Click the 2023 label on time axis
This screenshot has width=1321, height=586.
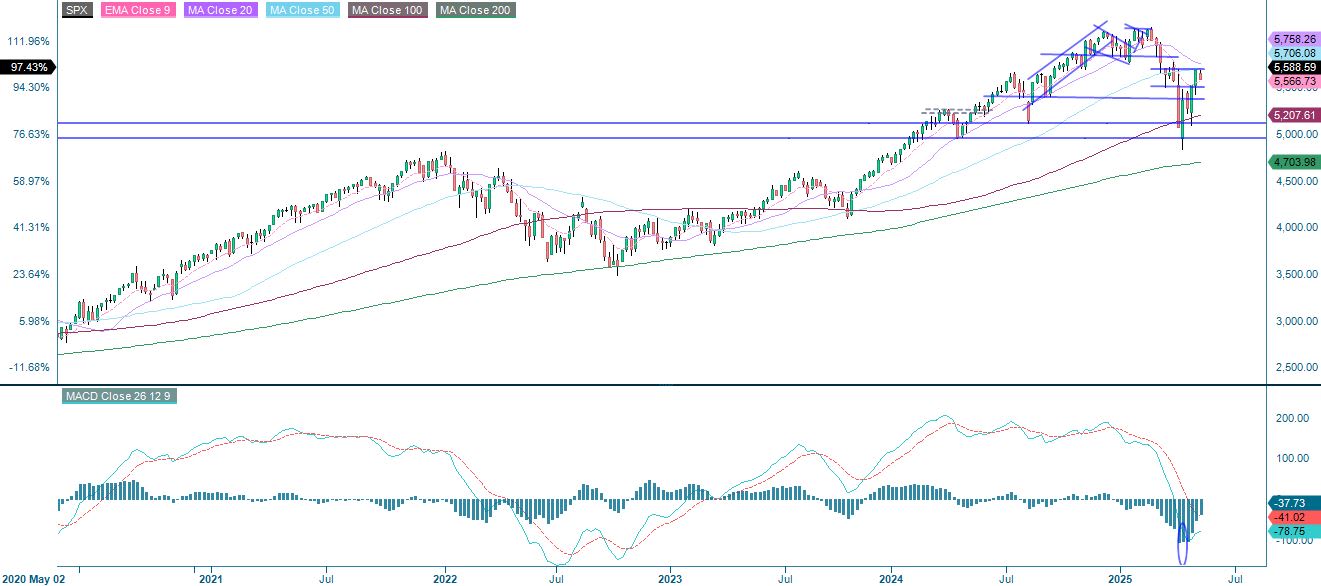click(x=670, y=578)
